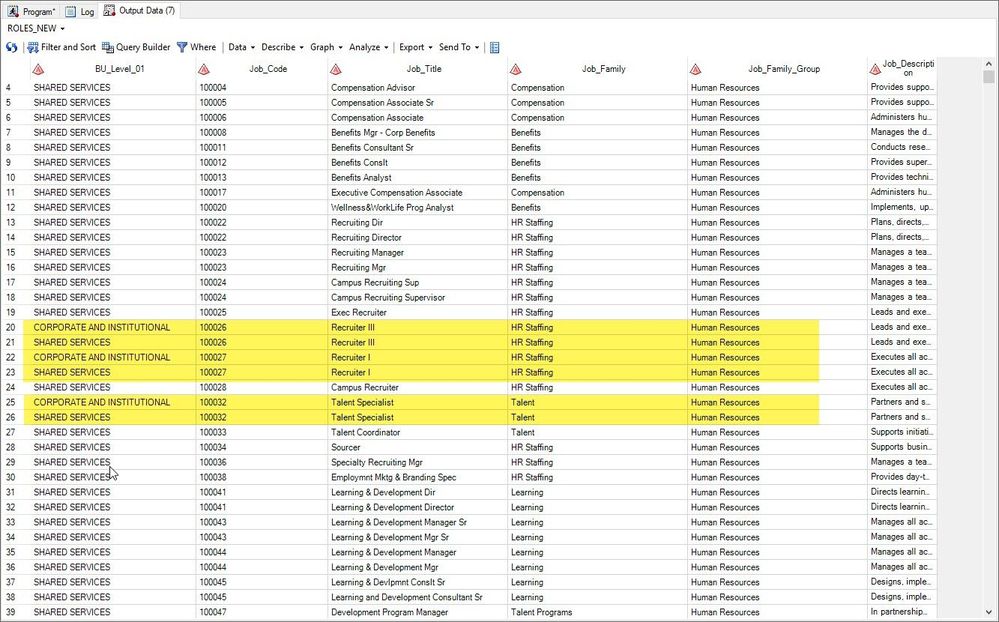Viewport: 999px width, 622px height.
Task: Click the table properties icon after Send To
Action: 494,47
